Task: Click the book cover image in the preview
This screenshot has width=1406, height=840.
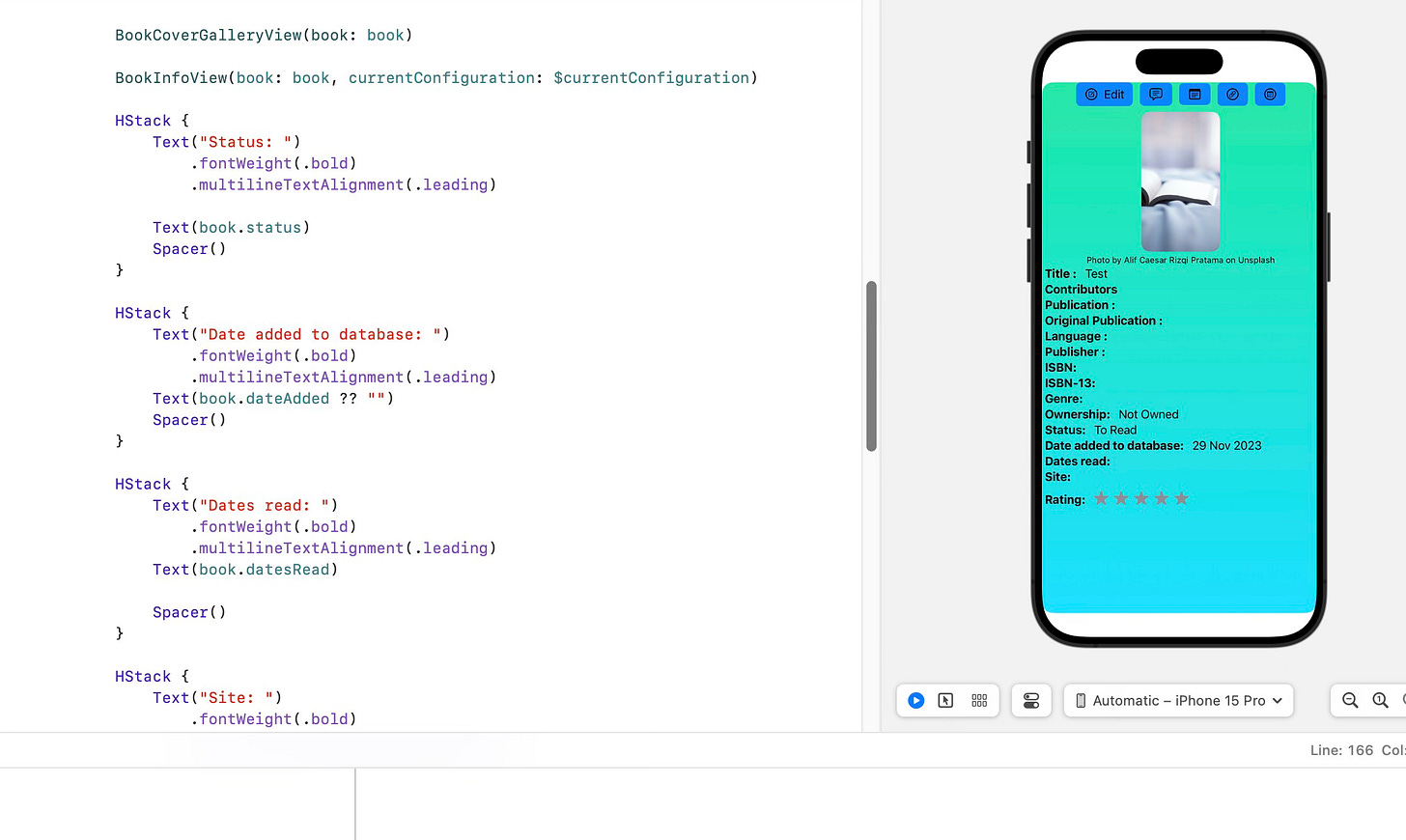Action: [1179, 182]
